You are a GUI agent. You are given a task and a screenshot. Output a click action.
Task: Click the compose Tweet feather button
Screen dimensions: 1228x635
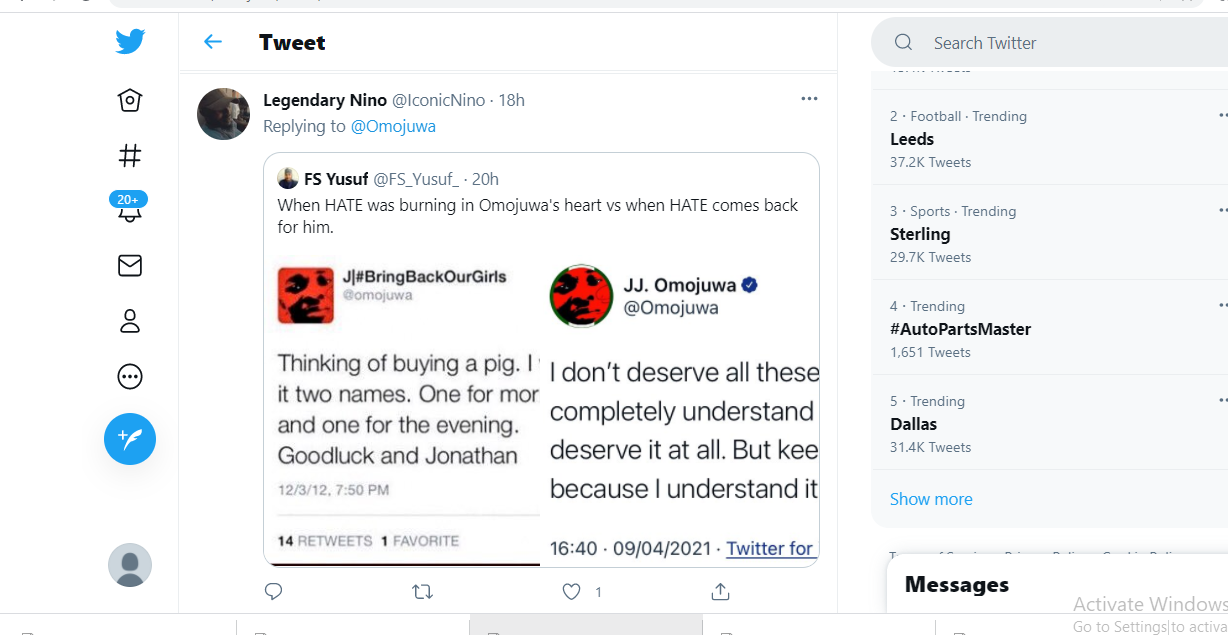click(x=130, y=439)
